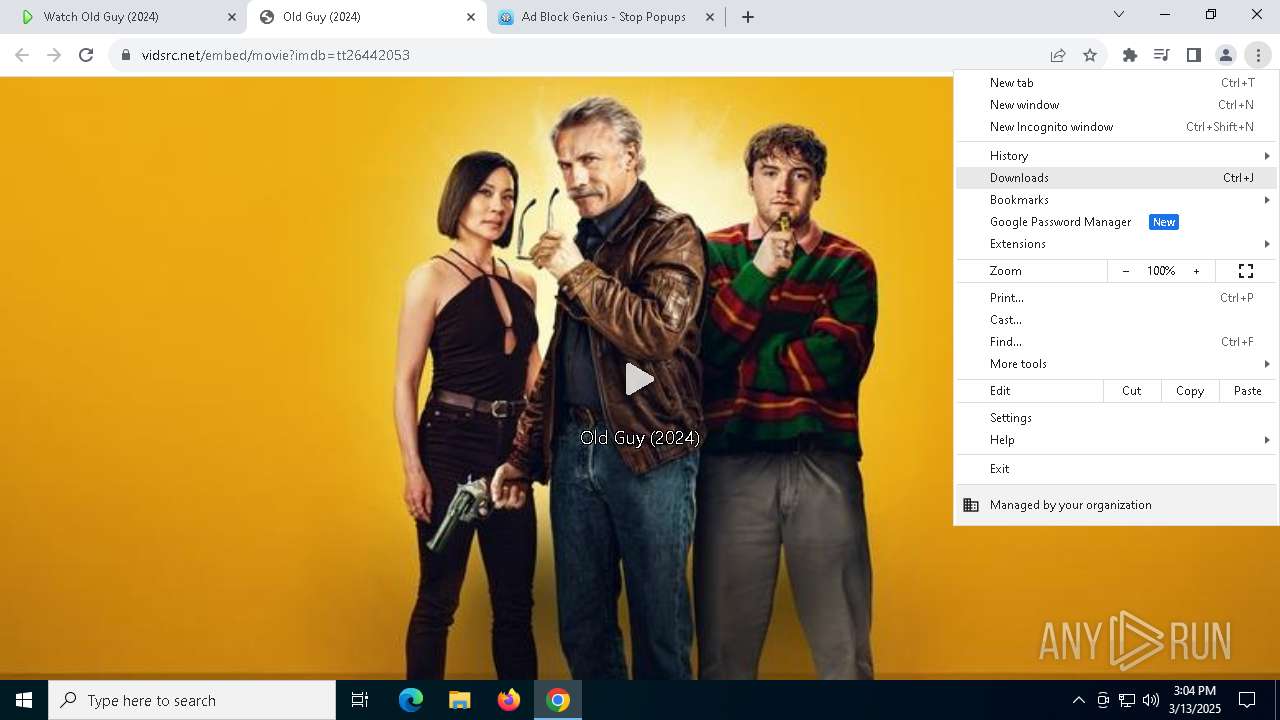Click the three-dot Chrome menu button
The height and width of the screenshot is (720, 1280).
1258,55
